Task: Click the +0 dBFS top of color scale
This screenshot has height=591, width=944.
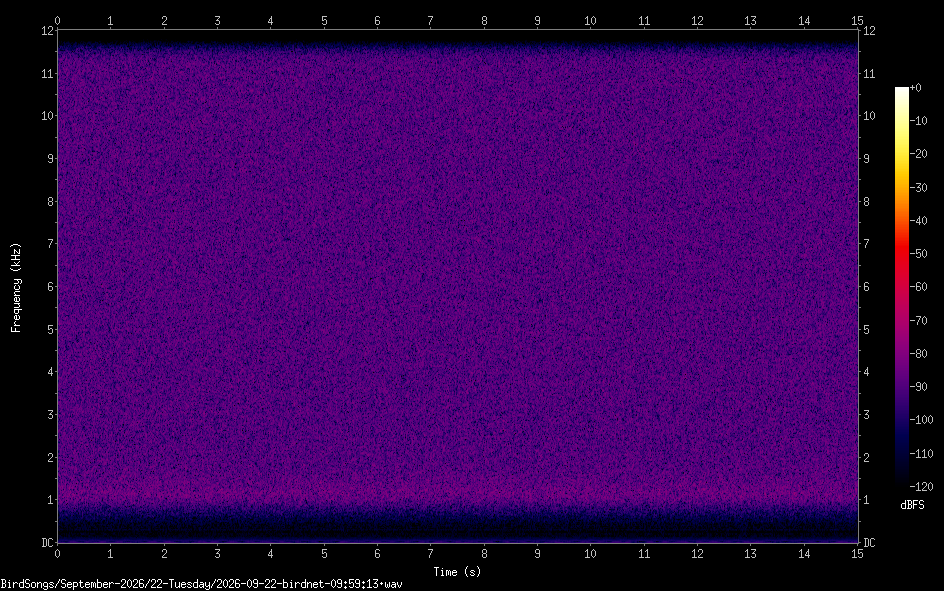Action: [x=915, y=88]
